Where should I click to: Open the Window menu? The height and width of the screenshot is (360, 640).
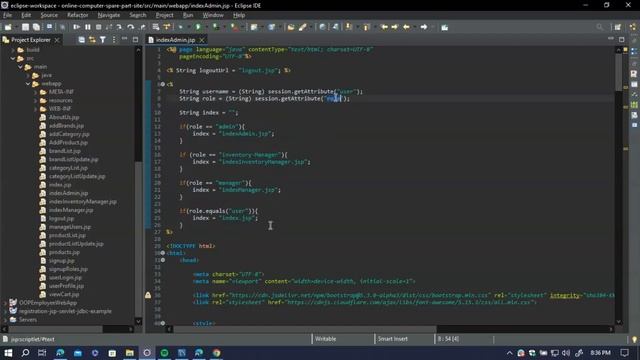pos(213,15)
